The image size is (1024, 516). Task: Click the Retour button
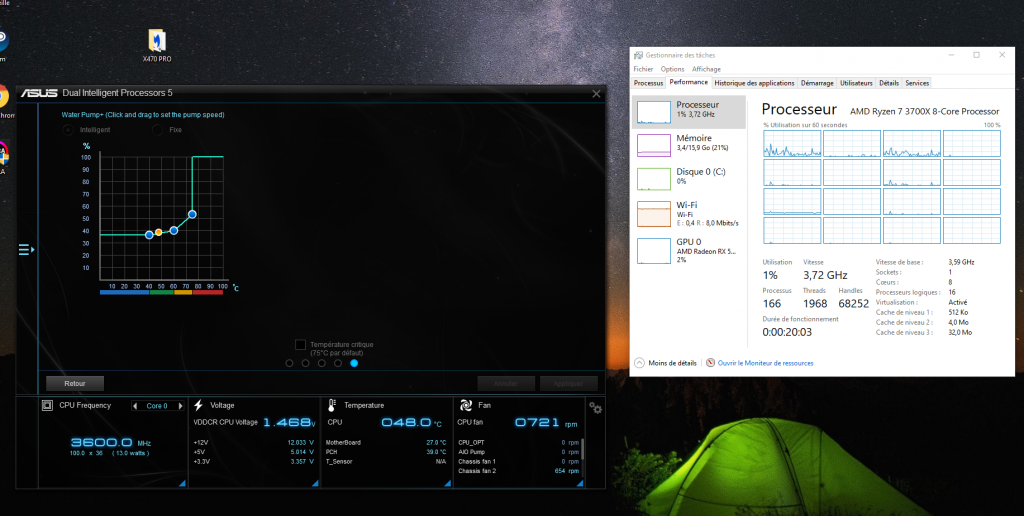click(74, 383)
